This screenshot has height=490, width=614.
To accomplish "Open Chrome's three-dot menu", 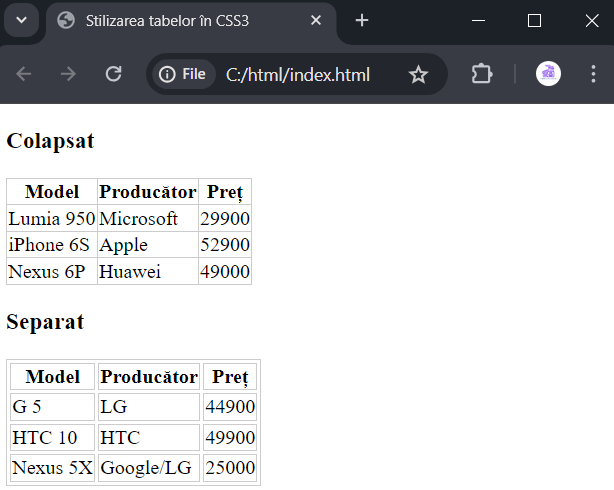I will (593, 74).
